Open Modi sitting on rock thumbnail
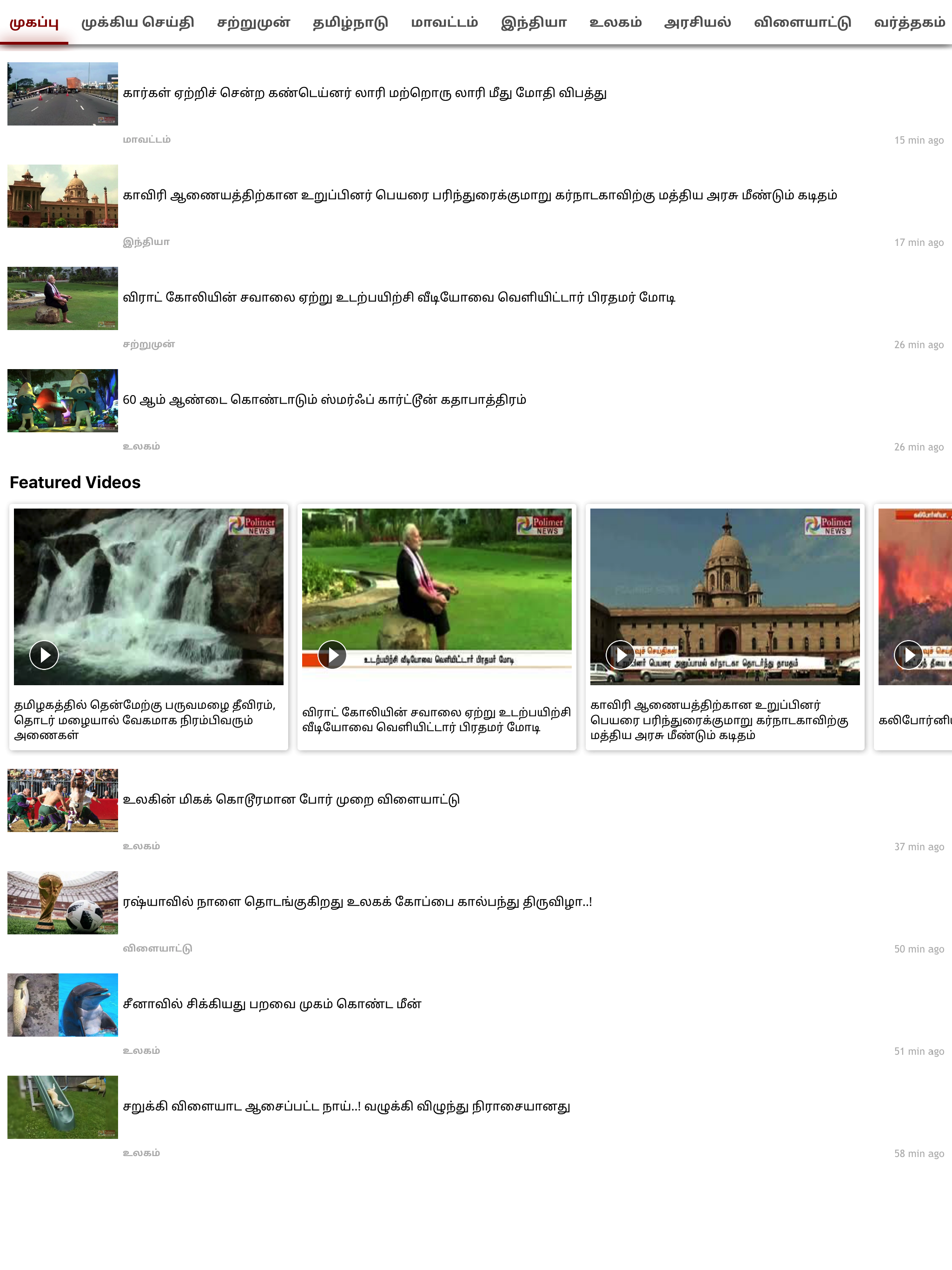 point(63,298)
